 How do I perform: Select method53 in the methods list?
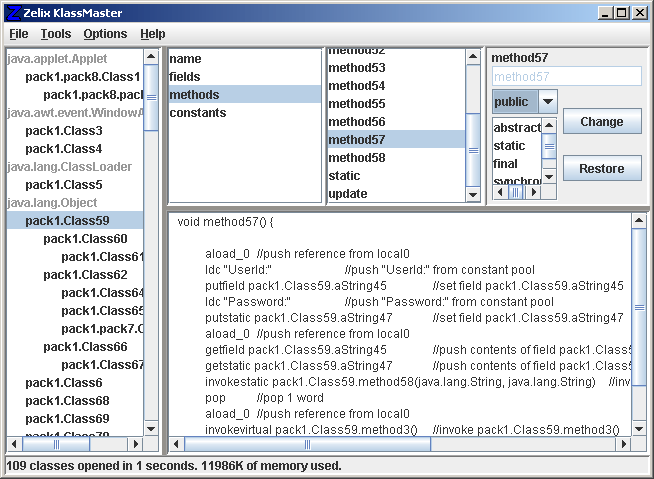(x=396, y=68)
